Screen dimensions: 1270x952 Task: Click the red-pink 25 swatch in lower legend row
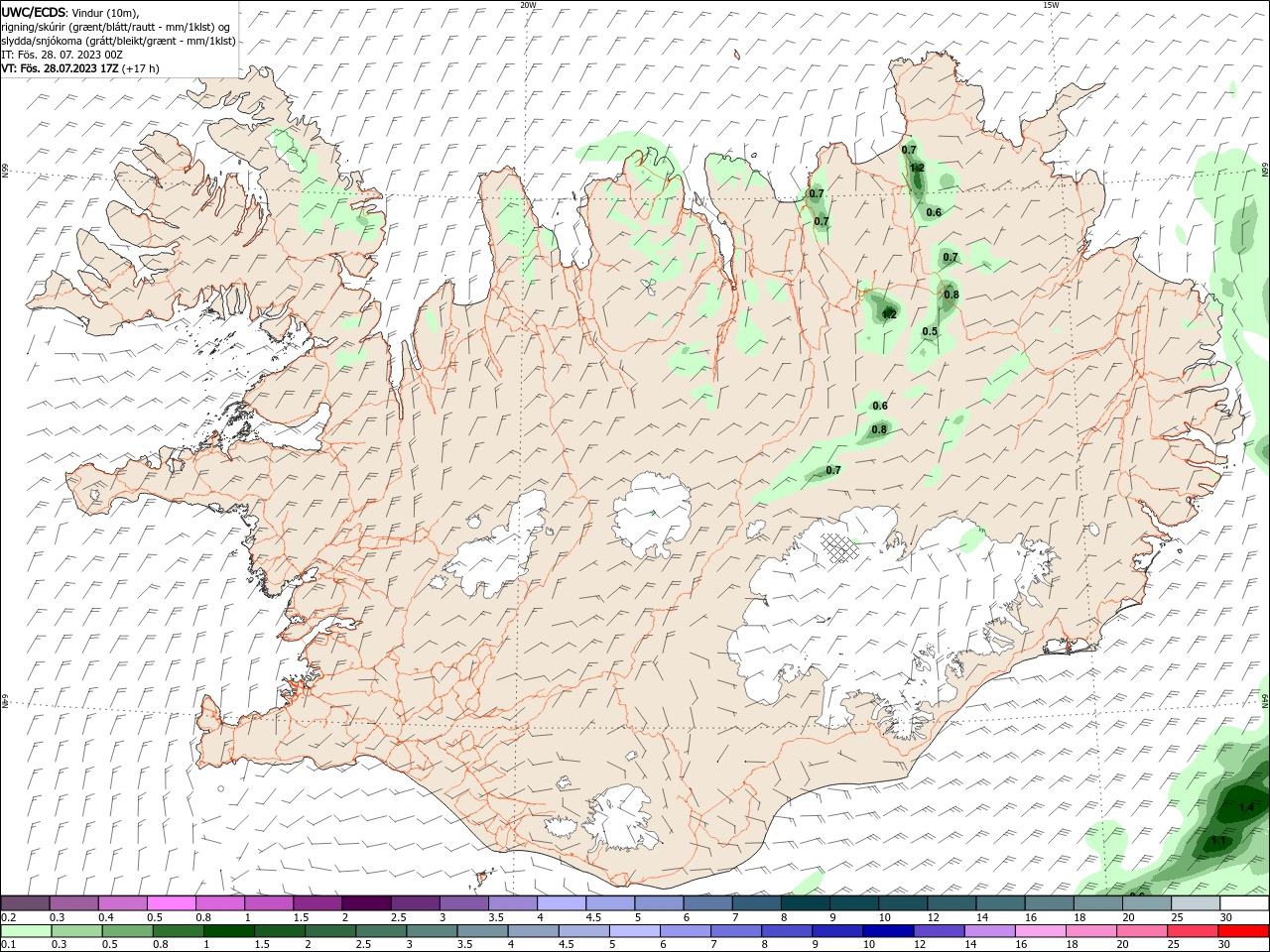pos(1193,932)
